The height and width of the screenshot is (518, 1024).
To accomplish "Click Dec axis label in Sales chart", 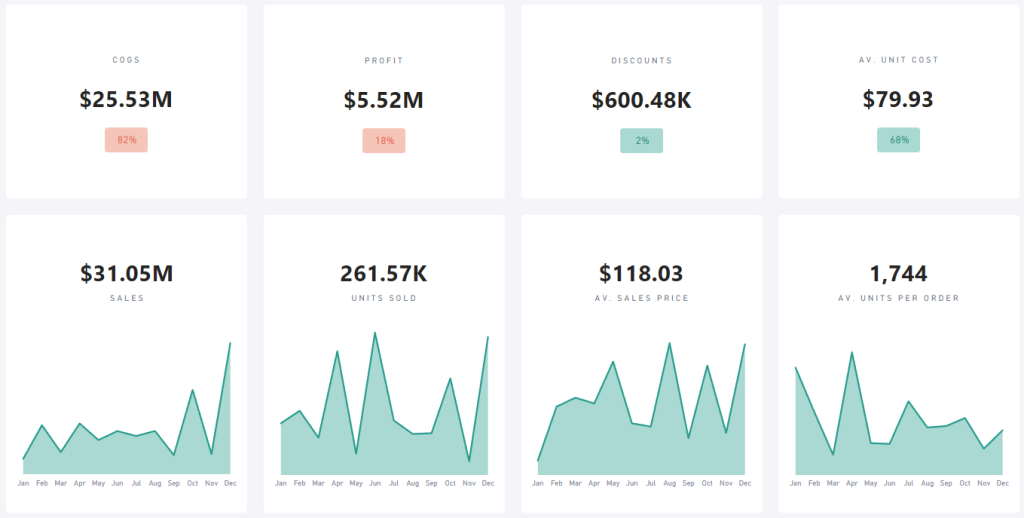I will [230, 483].
